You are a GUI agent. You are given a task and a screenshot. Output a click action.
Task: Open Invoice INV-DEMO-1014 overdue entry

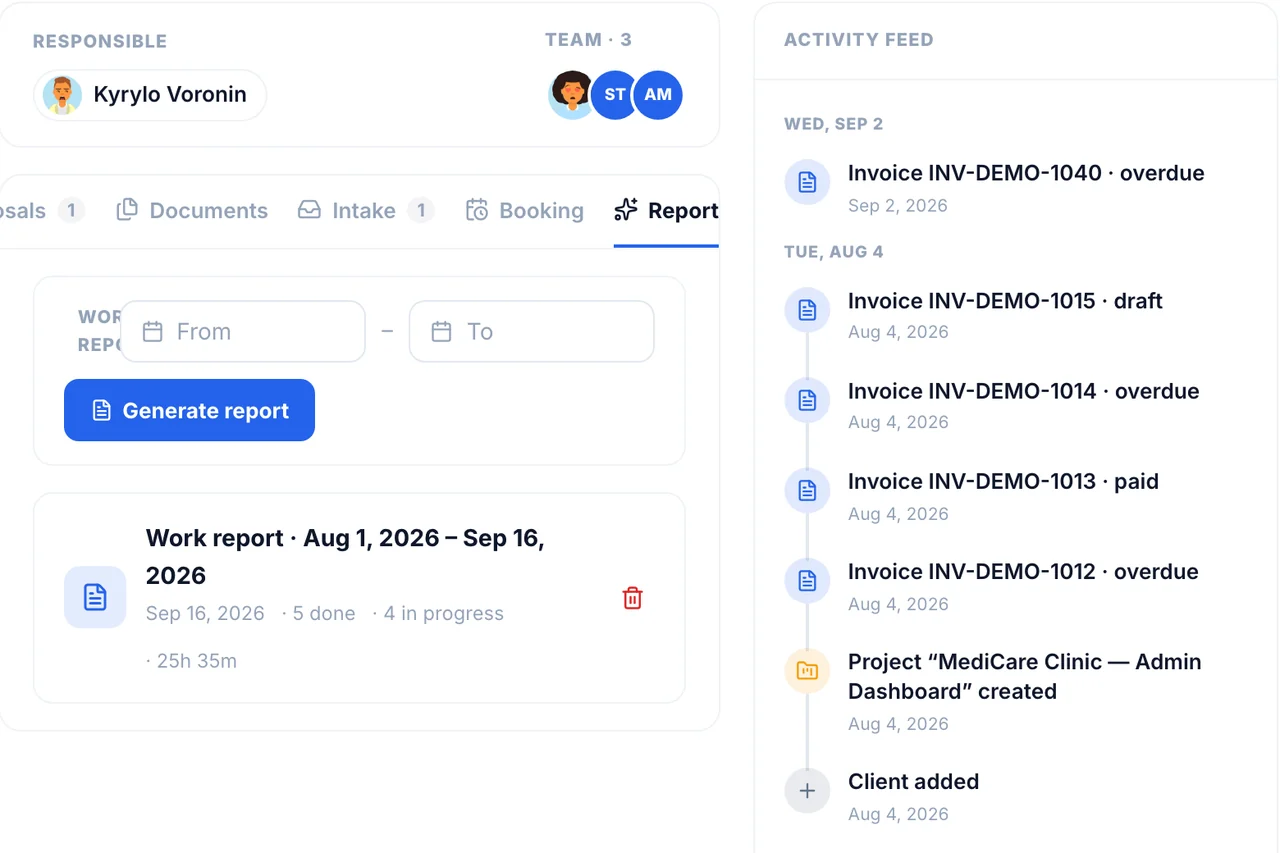pyautogui.click(x=1023, y=391)
